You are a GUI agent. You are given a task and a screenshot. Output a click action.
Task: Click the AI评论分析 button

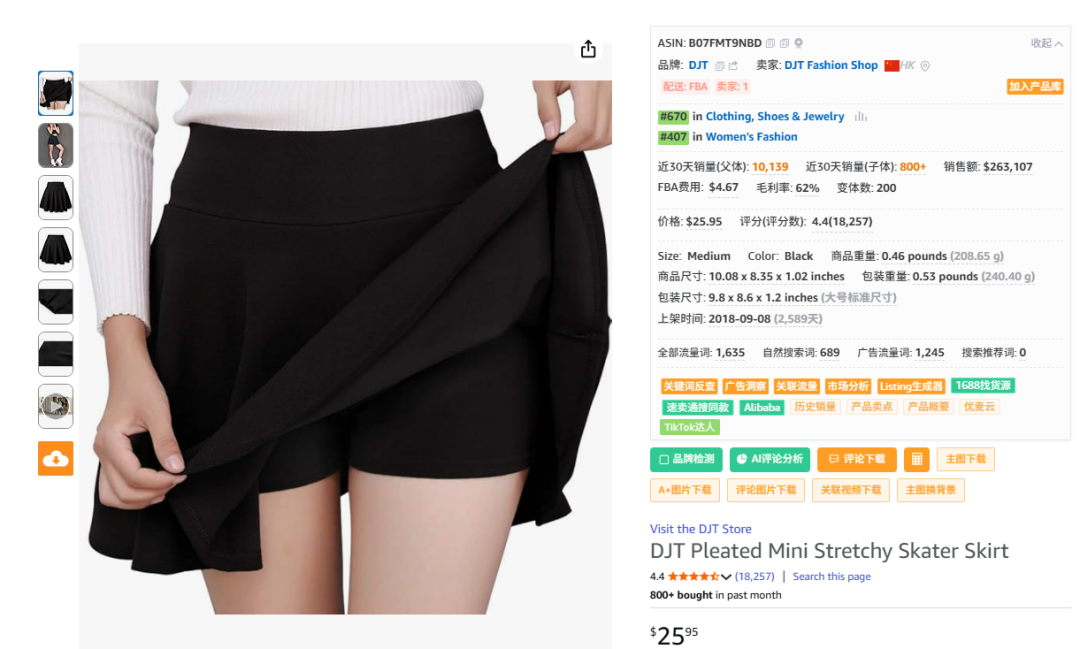[x=769, y=459]
